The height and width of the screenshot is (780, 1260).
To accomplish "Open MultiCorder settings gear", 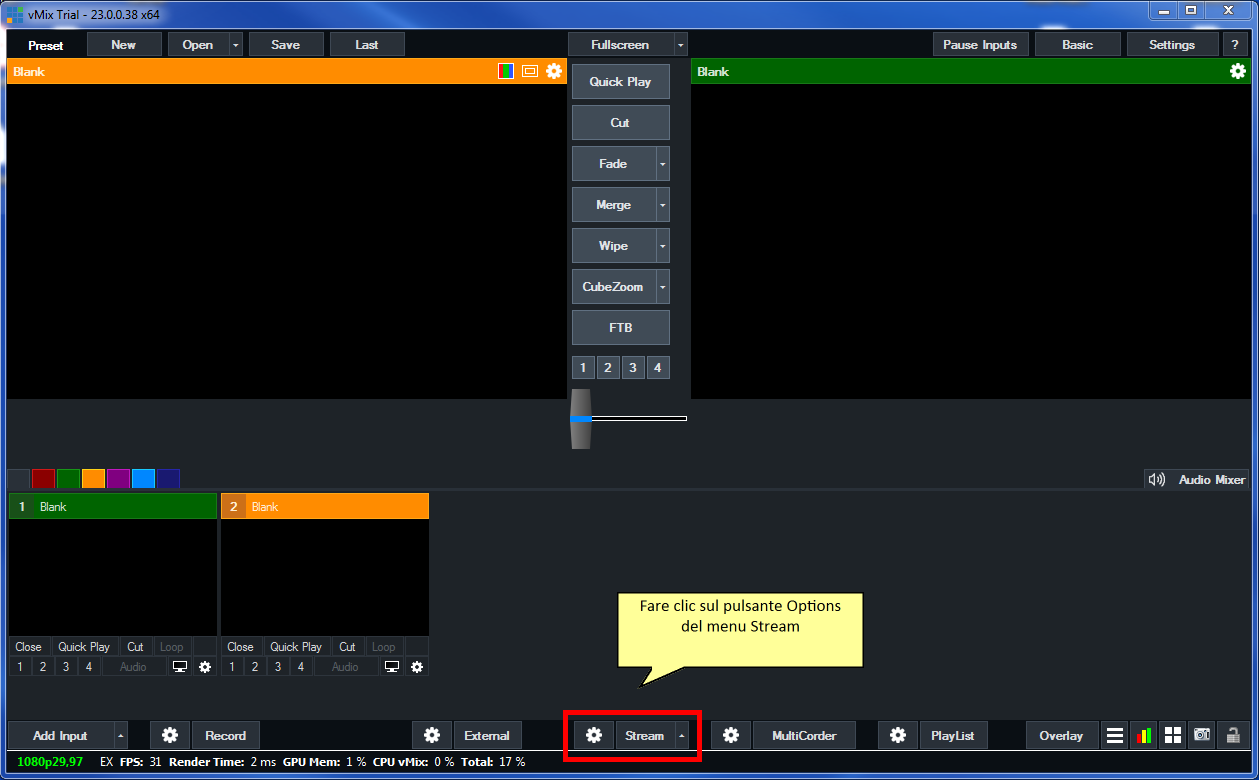I will [x=731, y=735].
